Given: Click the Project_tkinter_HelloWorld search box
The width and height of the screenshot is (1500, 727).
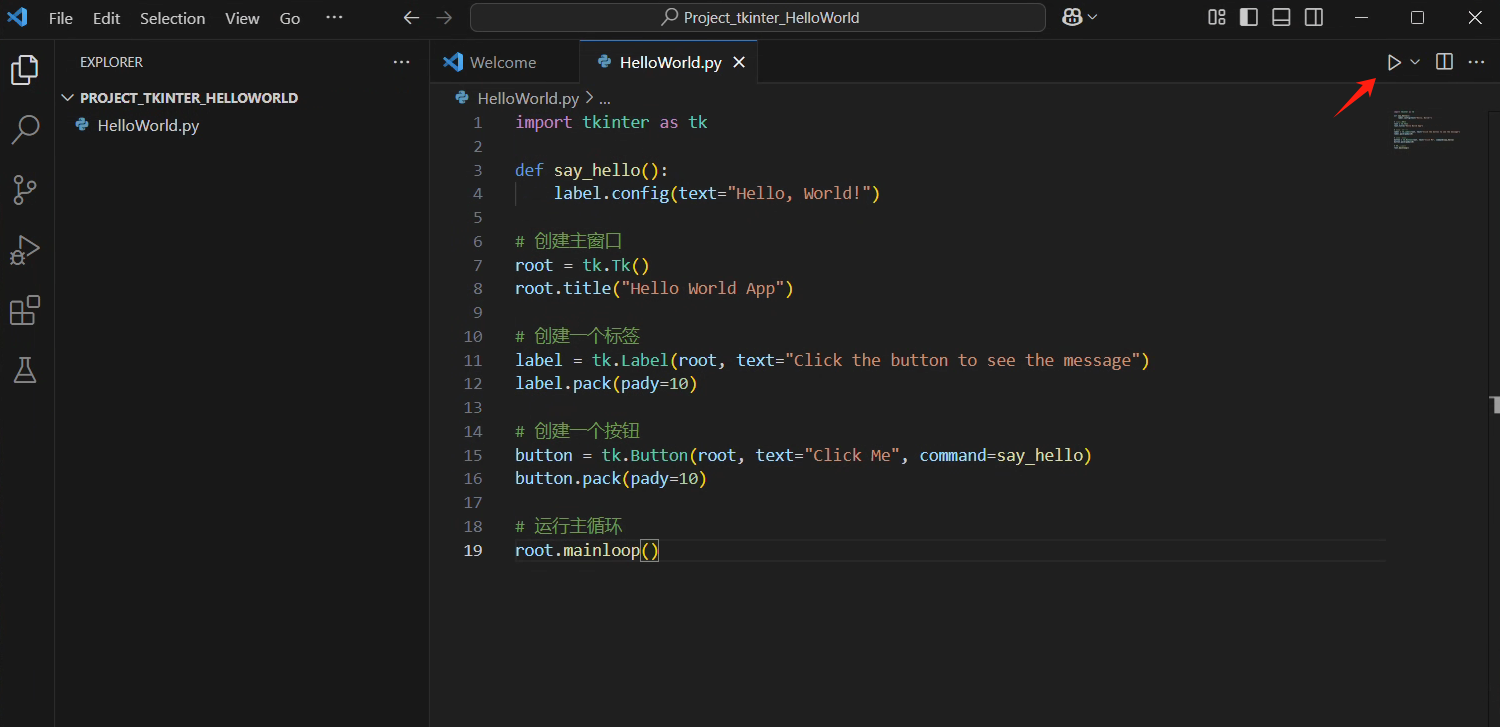Looking at the screenshot, I should tap(758, 17).
